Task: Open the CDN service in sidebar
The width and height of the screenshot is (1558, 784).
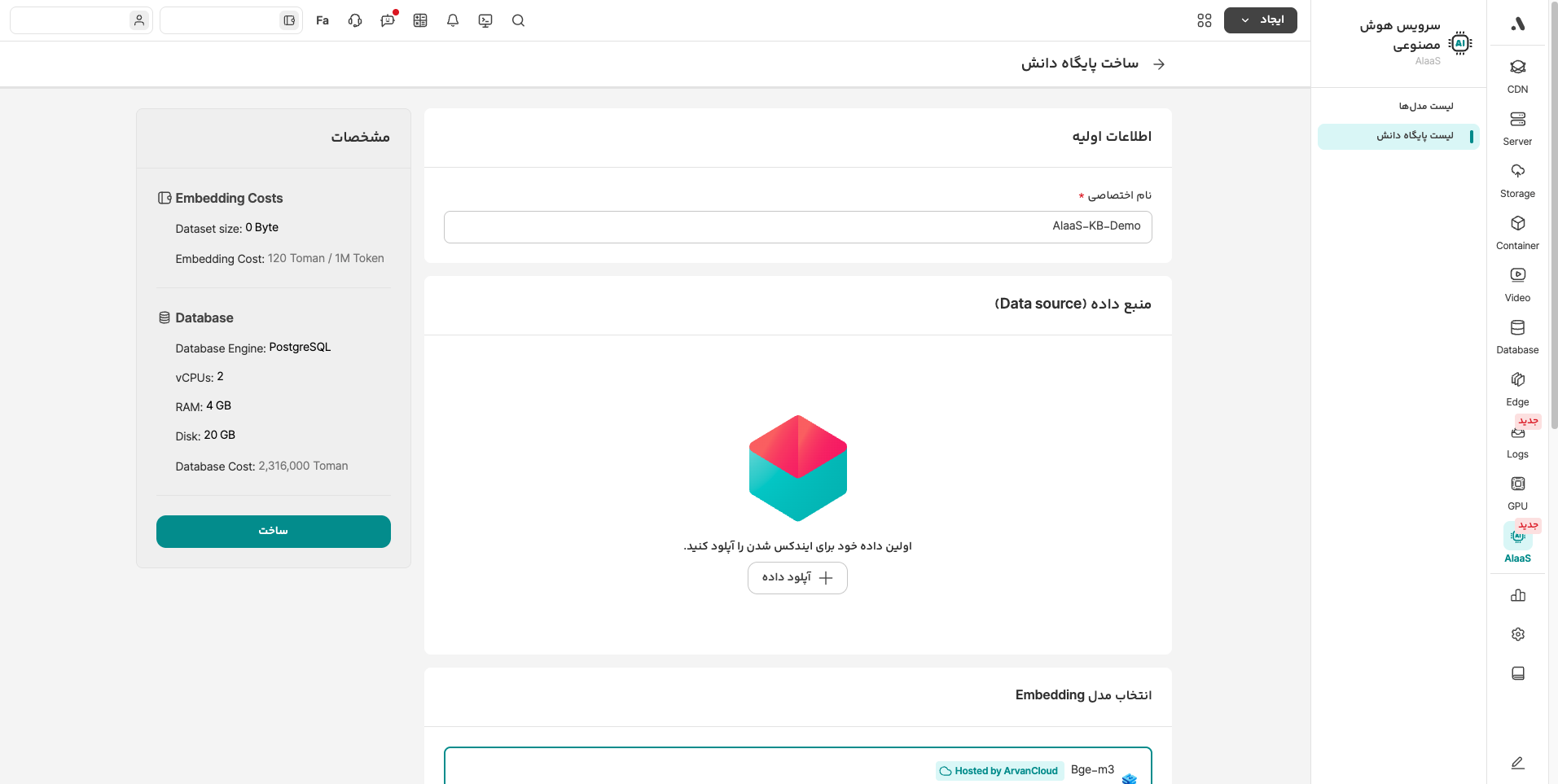Action: tap(1517, 76)
